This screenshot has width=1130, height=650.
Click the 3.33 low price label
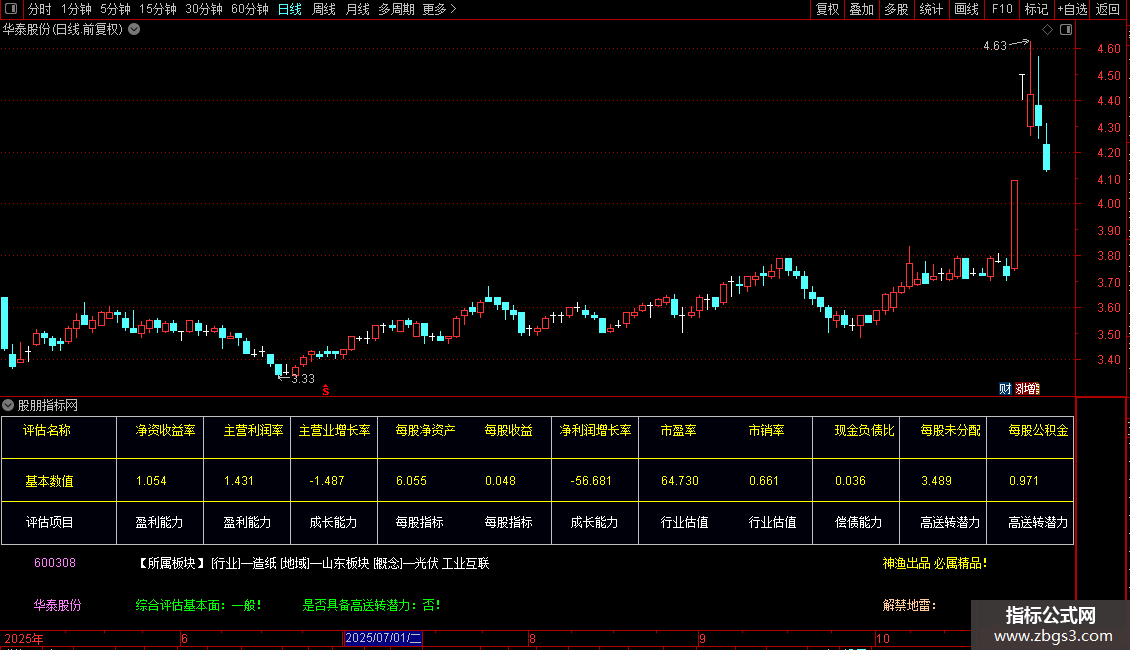point(303,379)
